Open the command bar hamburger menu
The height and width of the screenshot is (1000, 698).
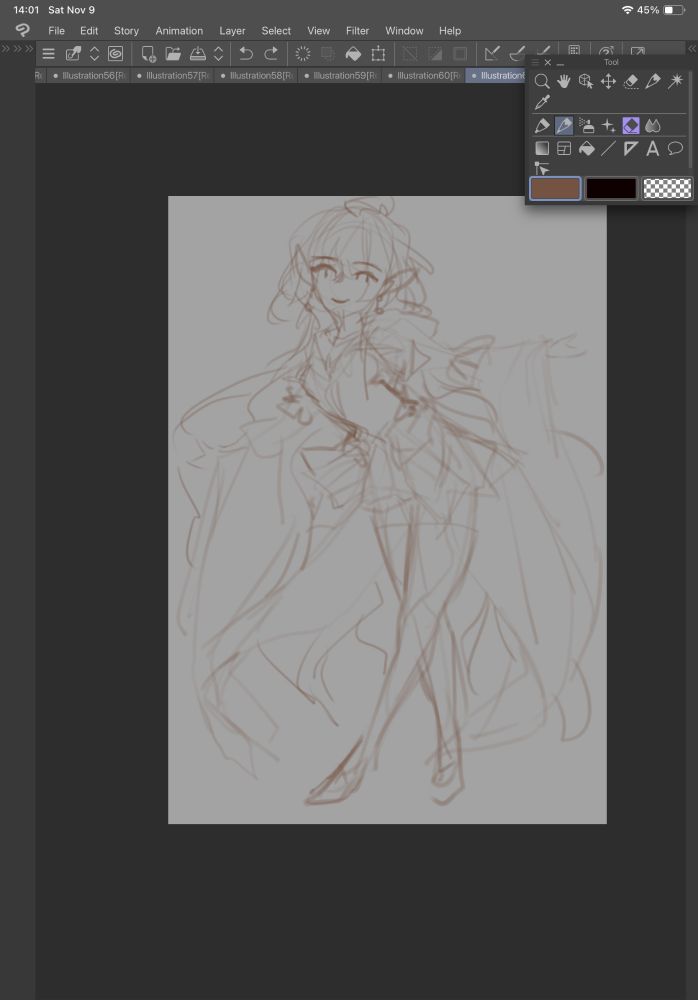tap(48, 54)
